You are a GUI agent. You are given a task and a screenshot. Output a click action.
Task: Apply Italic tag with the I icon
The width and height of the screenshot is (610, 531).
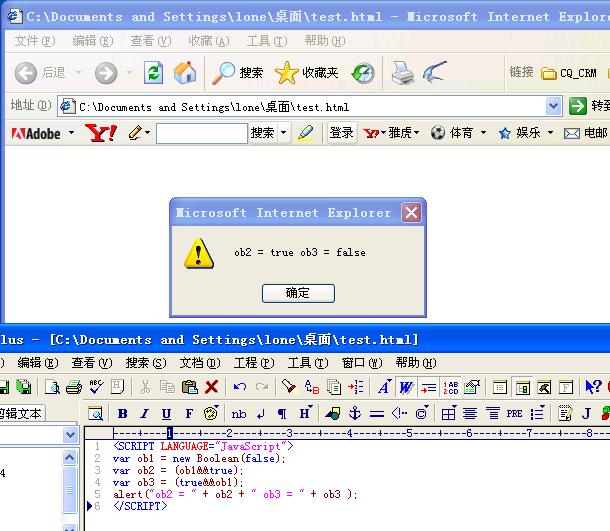144,414
